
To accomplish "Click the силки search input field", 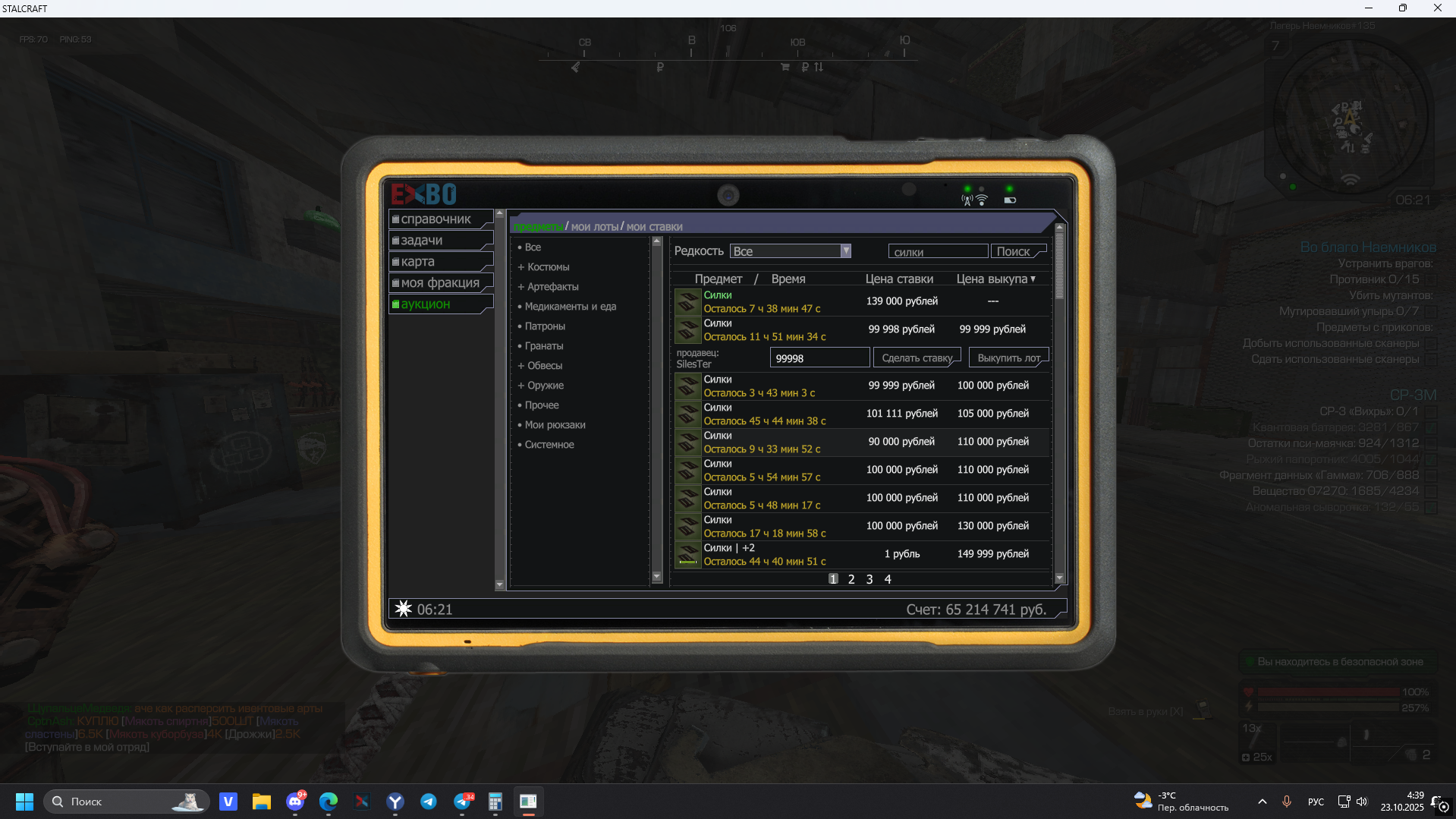I will pos(938,252).
